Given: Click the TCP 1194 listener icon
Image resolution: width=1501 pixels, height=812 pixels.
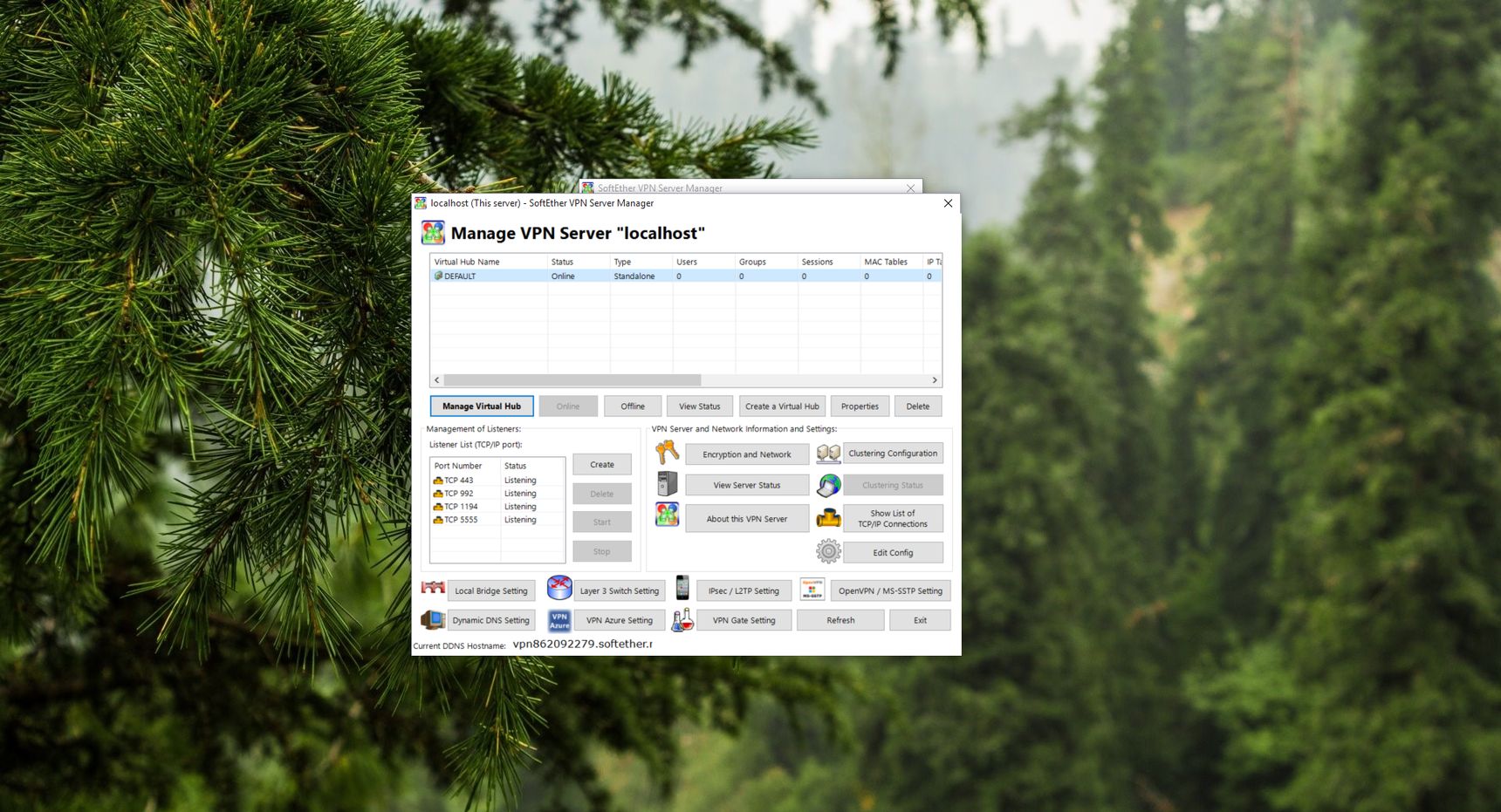Looking at the screenshot, I should [438, 507].
